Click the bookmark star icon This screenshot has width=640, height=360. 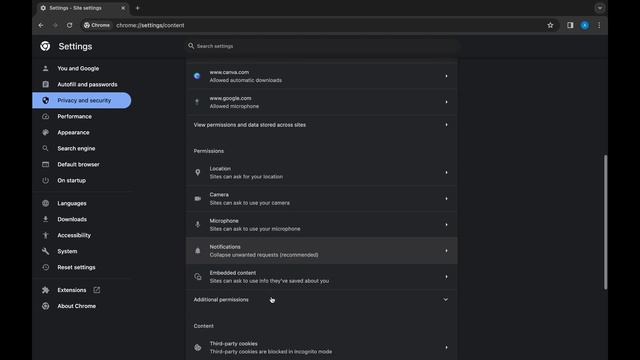(x=550, y=25)
